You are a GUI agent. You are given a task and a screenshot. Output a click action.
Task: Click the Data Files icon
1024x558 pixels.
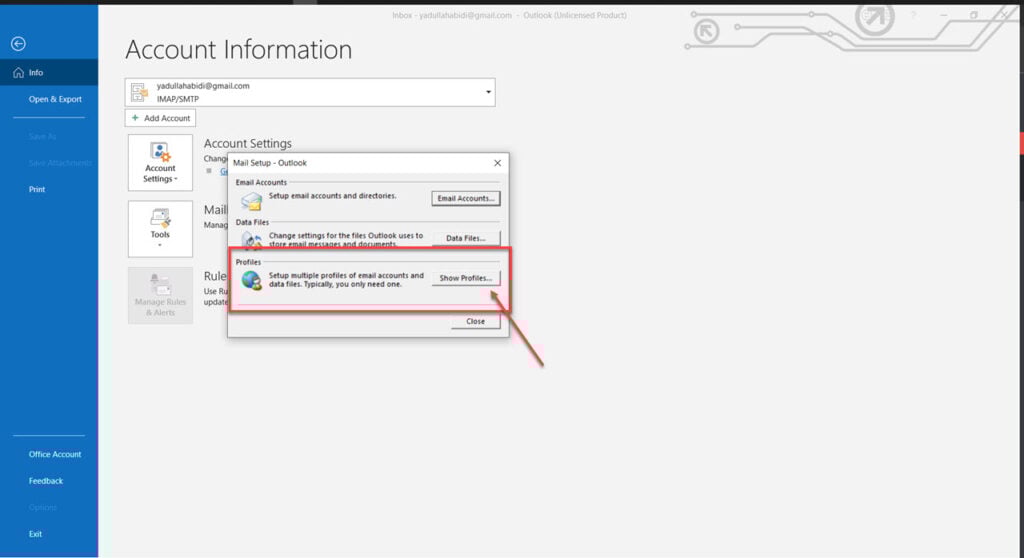[251, 240]
